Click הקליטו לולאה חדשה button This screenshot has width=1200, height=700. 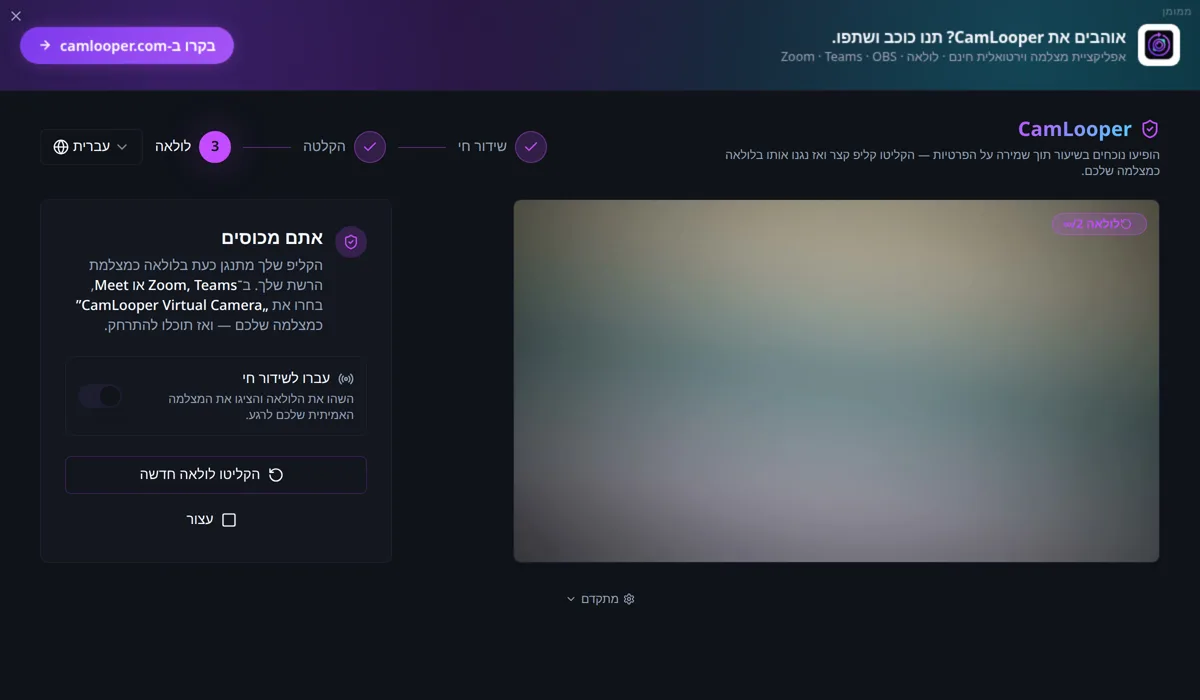[x=216, y=475]
